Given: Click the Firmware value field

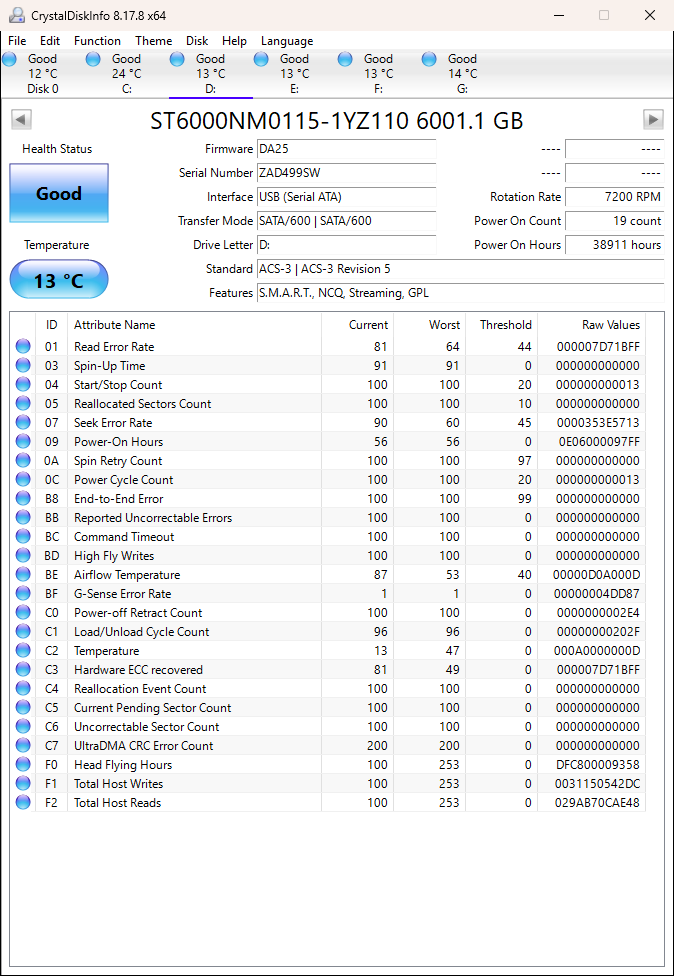Looking at the screenshot, I should point(346,149).
